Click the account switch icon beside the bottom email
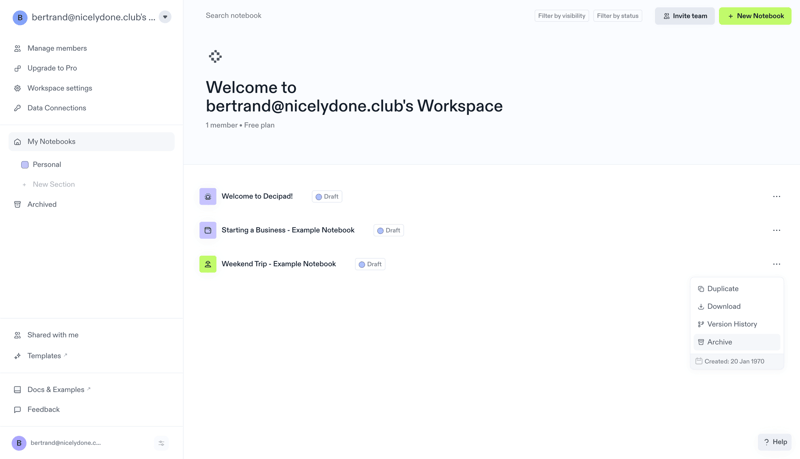The width and height of the screenshot is (800, 459). tap(161, 443)
